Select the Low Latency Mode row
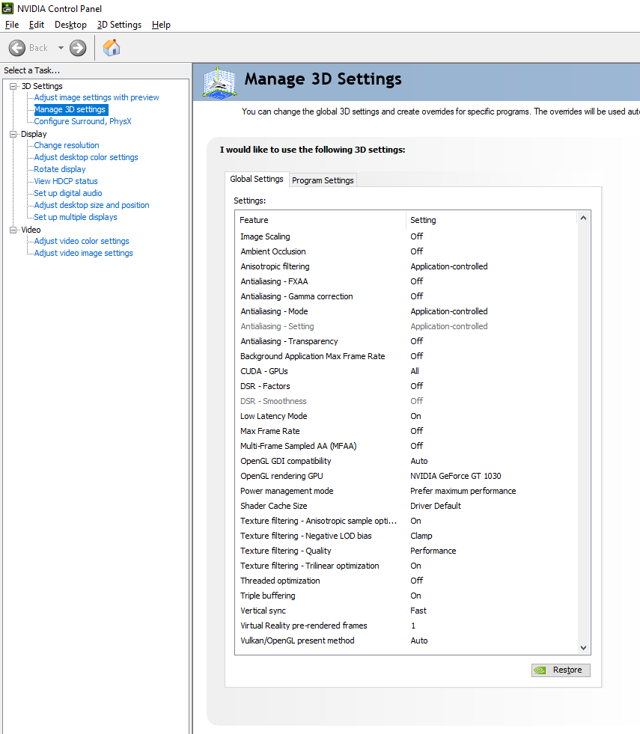The image size is (640, 734). [x=406, y=416]
